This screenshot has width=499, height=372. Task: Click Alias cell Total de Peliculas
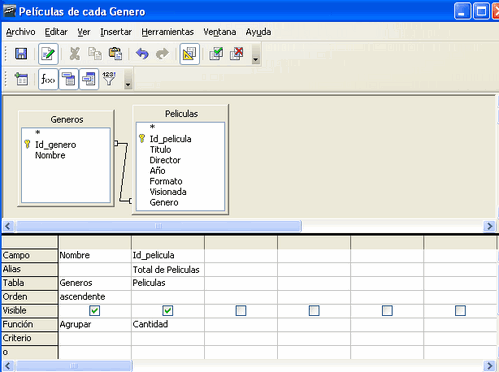[168, 269]
